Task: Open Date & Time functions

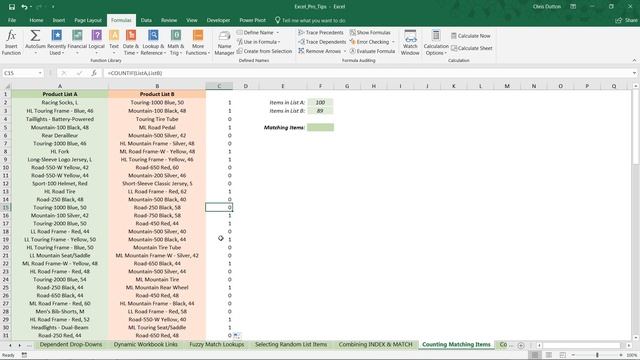Action: coord(131,42)
